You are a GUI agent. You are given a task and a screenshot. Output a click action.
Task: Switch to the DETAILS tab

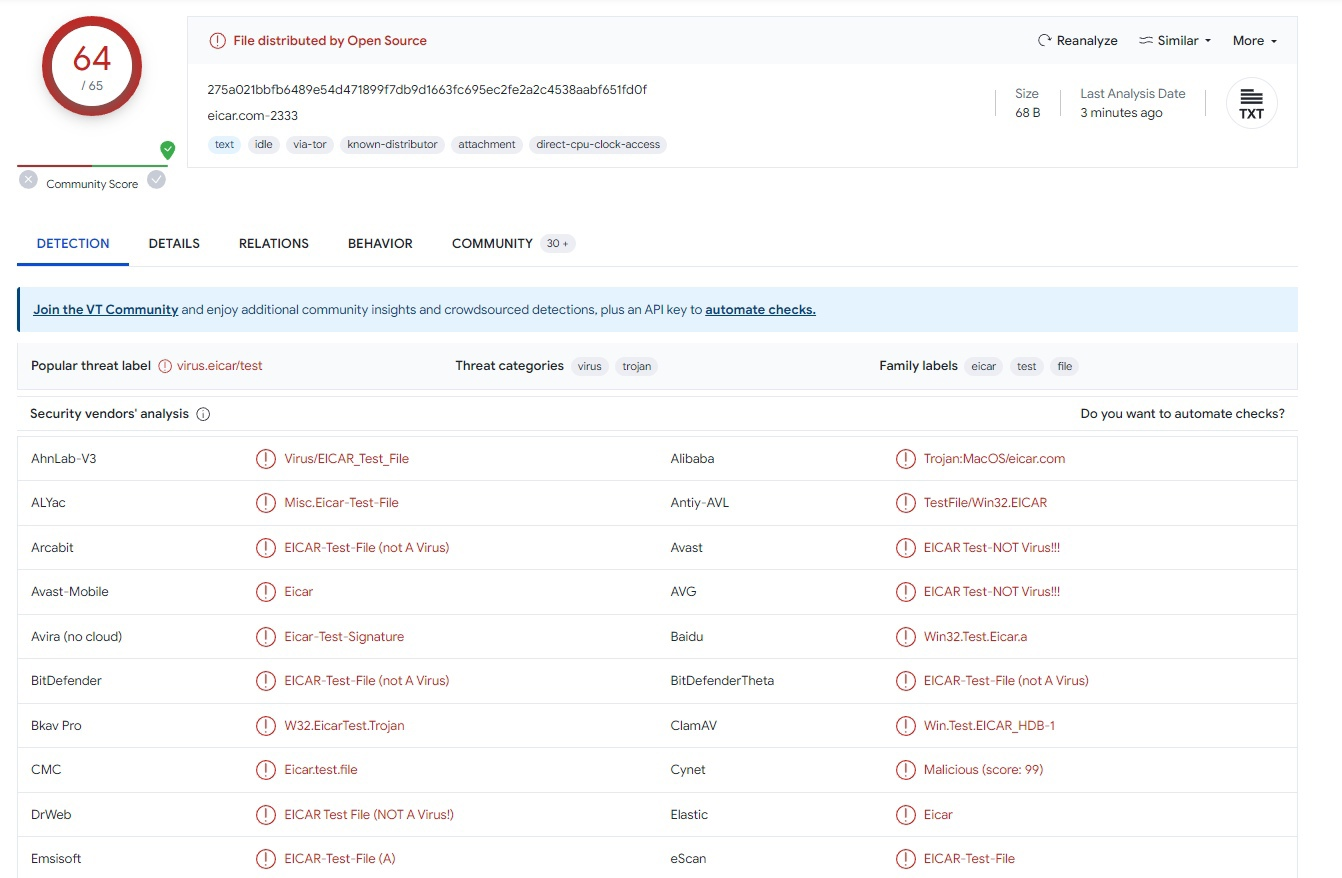pos(174,243)
